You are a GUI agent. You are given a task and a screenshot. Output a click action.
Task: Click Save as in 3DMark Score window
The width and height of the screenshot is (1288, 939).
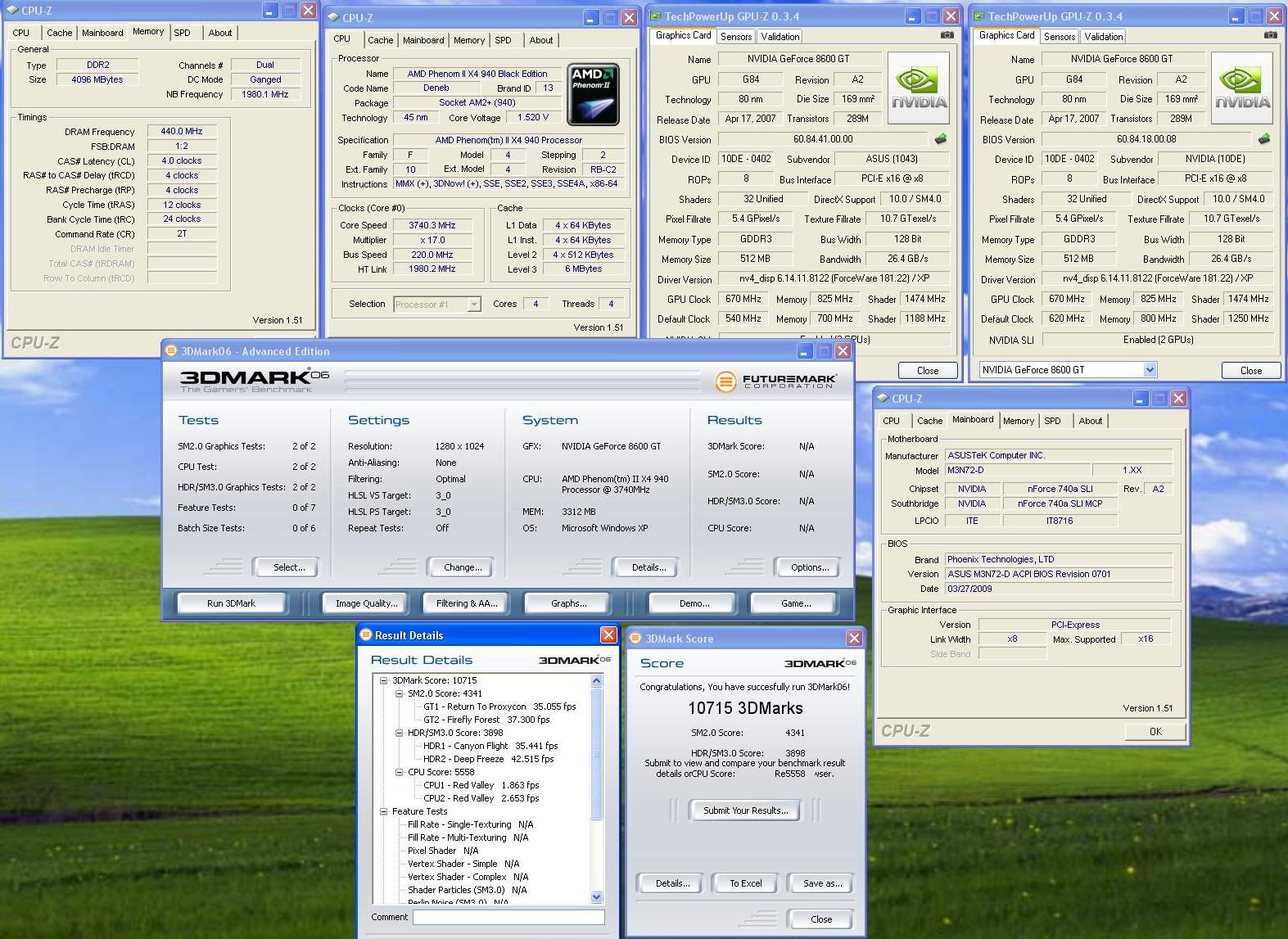tap(822, 883)
